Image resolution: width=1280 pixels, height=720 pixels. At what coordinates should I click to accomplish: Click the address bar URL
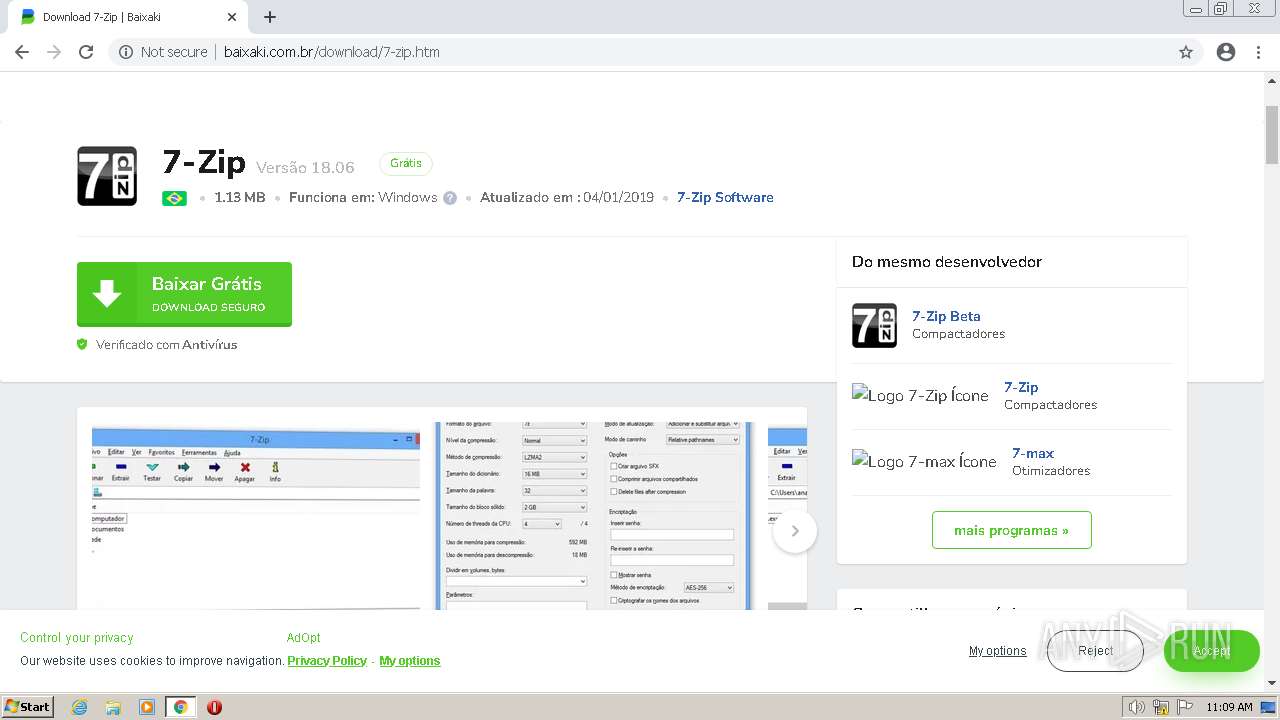click(331, 52)
